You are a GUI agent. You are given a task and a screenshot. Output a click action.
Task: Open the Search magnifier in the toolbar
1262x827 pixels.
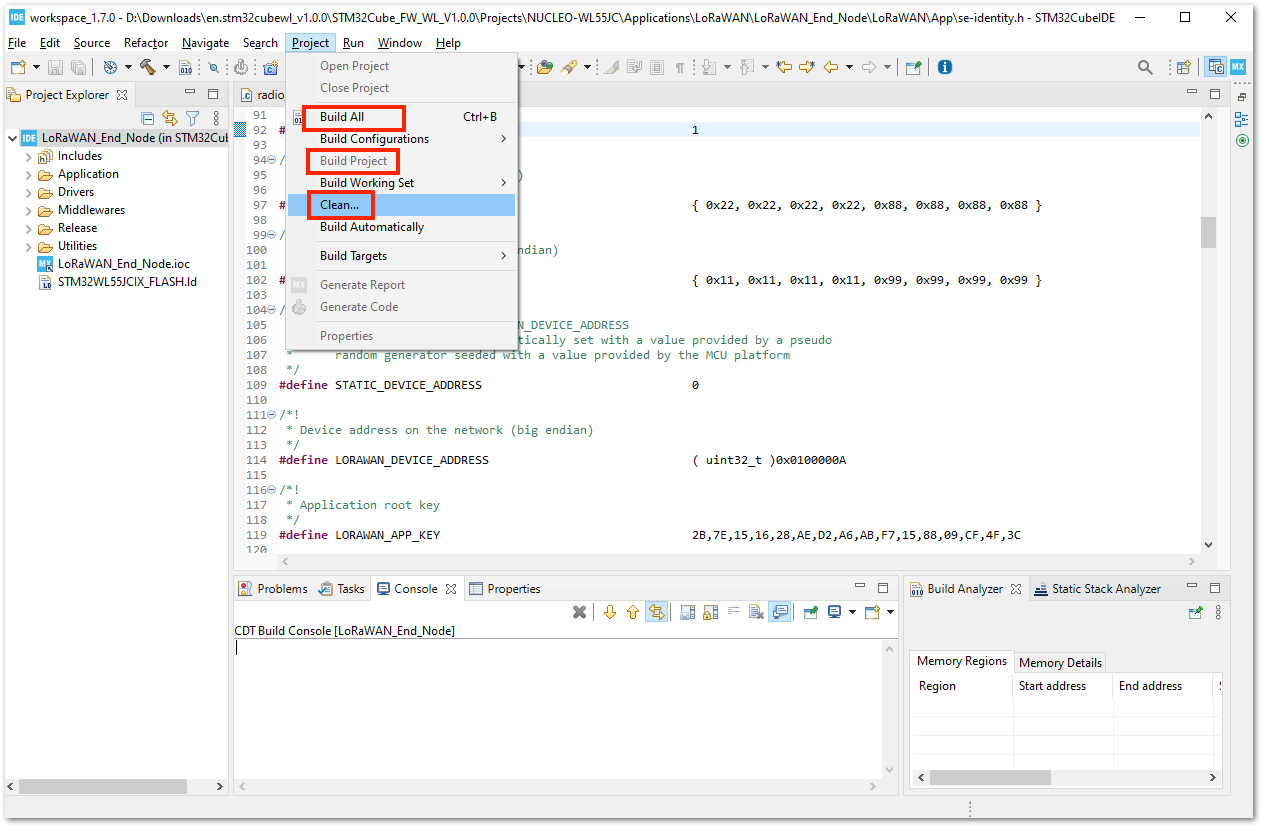(1145, 67)
